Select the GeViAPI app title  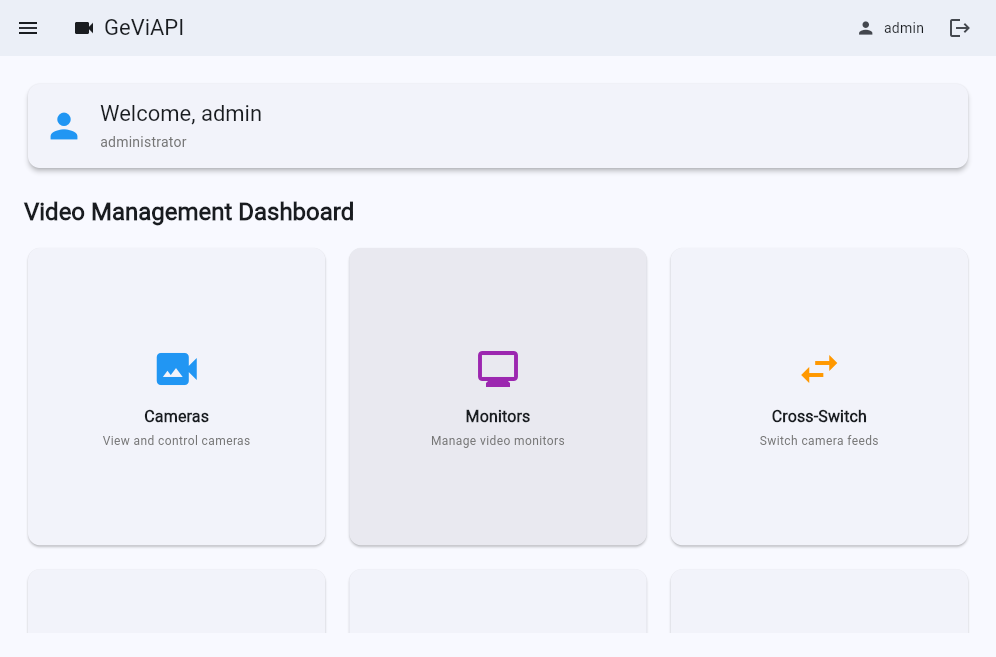[144, 28]
